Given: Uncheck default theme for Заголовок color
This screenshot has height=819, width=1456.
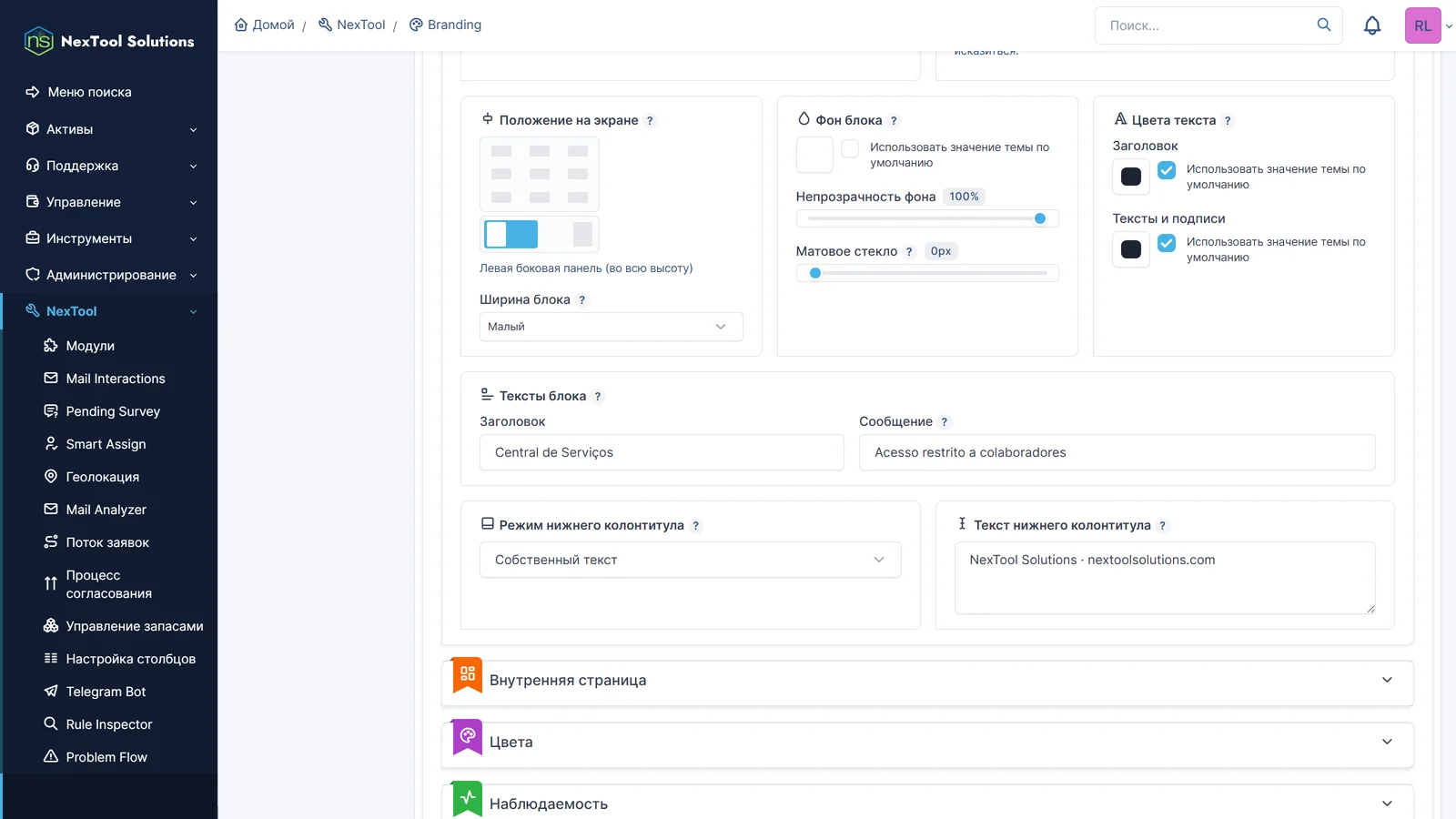Looking at the screenshot, I should [1167, 170].
